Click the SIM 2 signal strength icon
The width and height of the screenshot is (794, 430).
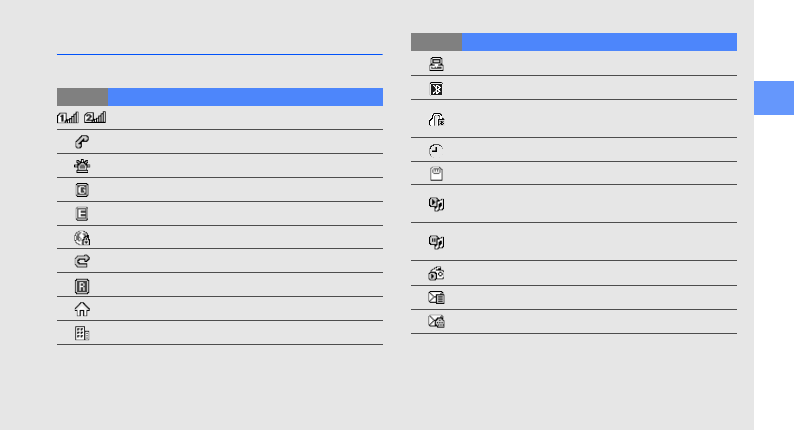(x=95, y=118)
